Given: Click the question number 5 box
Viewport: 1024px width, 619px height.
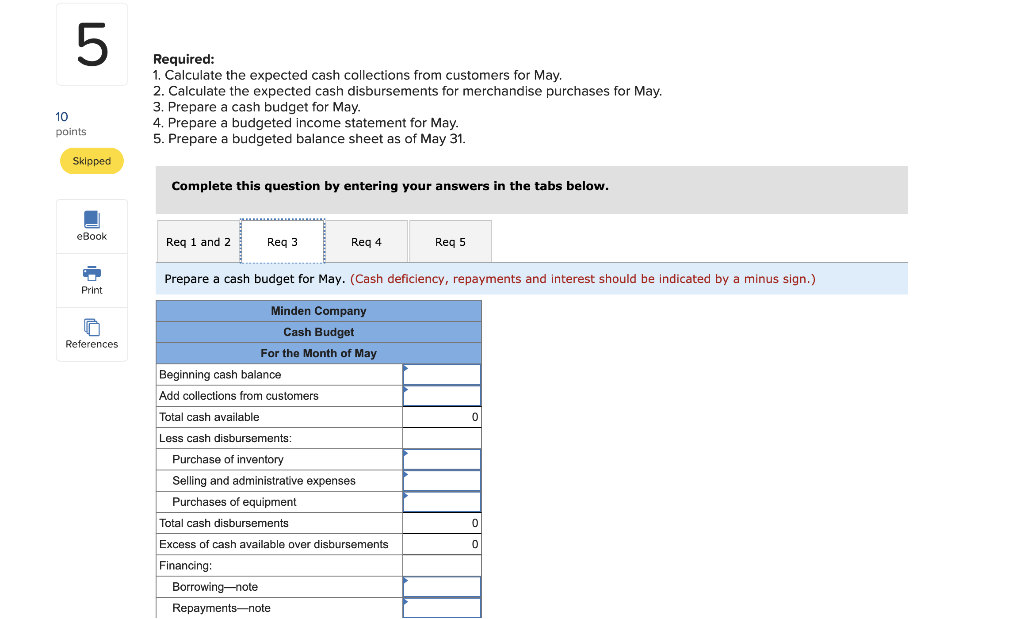Looking at the screenshot, I should coord(91,43).
